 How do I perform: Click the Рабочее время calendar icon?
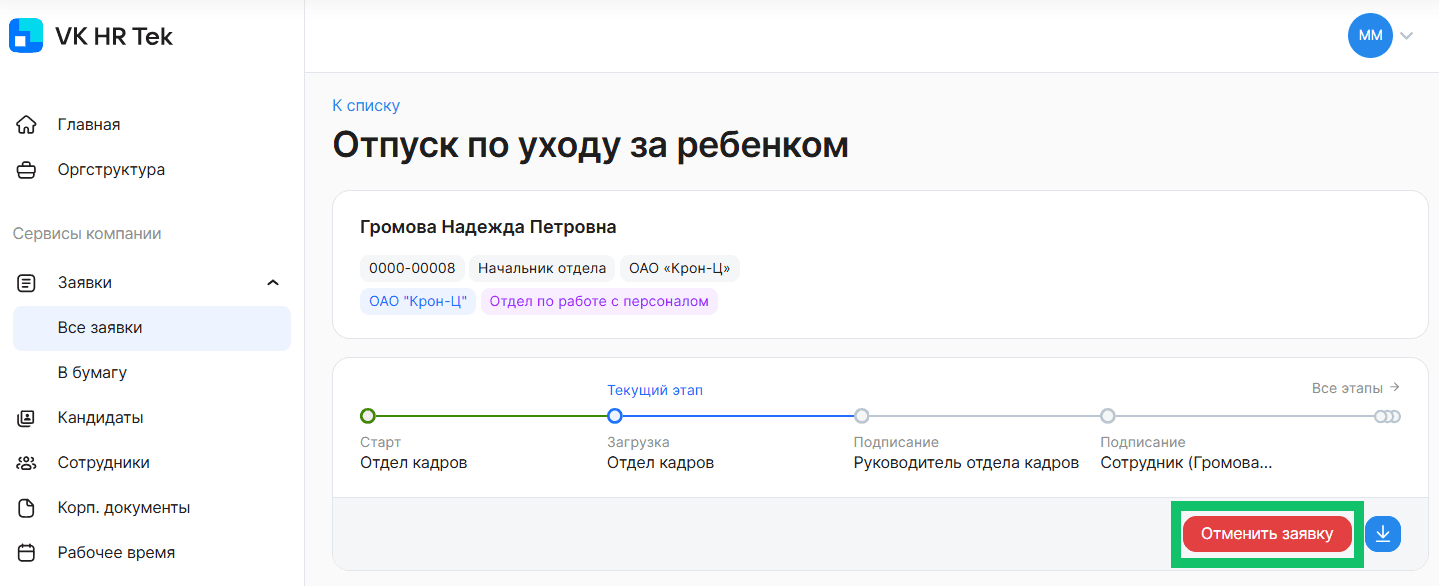tap(27, 553)
